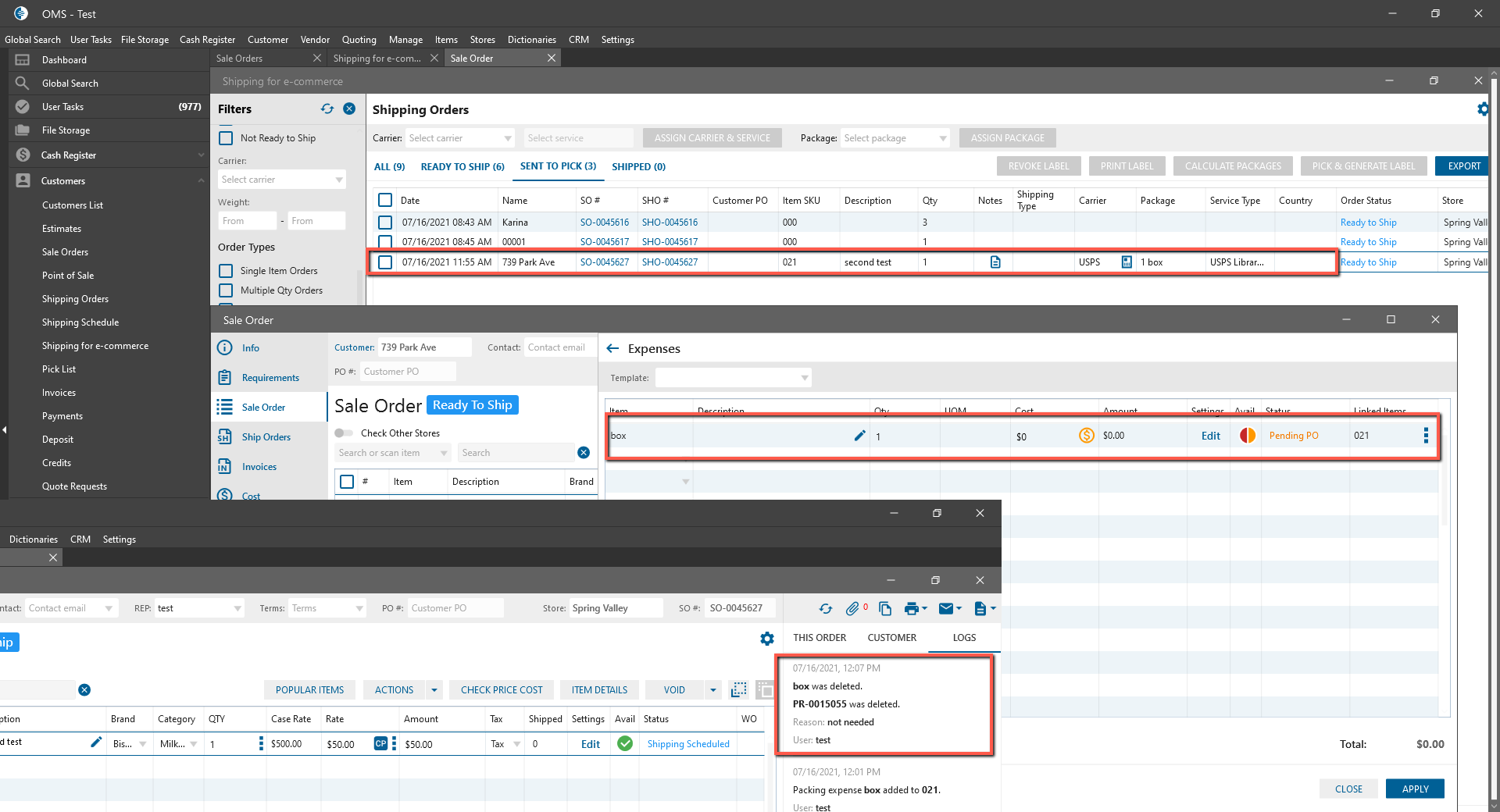Viewport: 1500px width, 812px height.
Task: Click Customer field showing 739 Park Ave
Action: 424,347
